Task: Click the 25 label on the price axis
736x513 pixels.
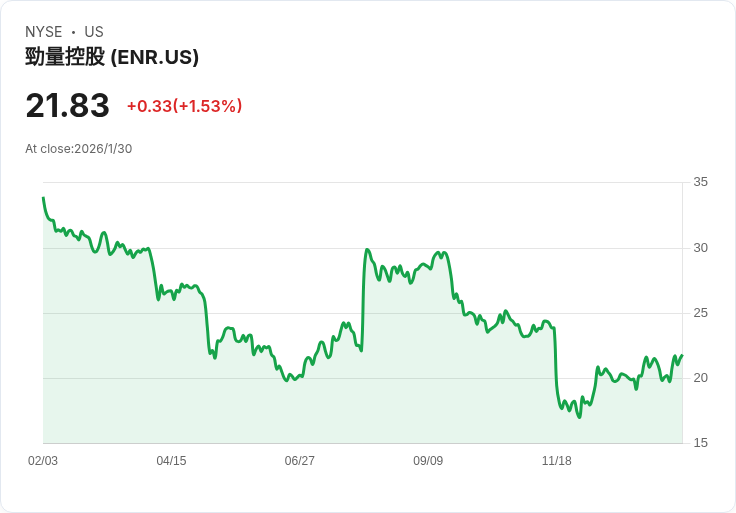Action: (700, 313)
